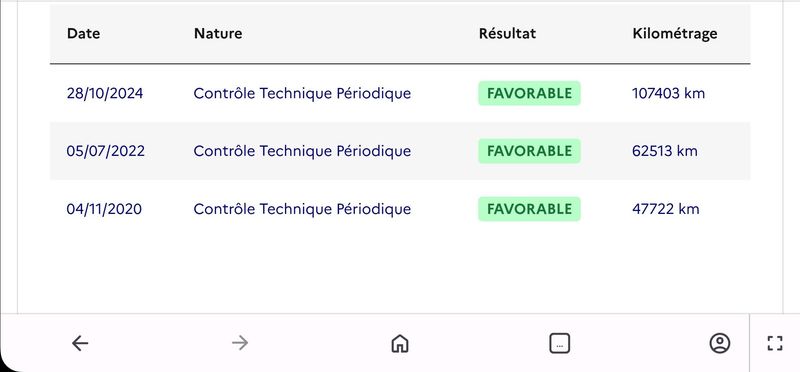Screen dimensions: 800x372
Task: Select the Date column header
Action: point(83,34)
